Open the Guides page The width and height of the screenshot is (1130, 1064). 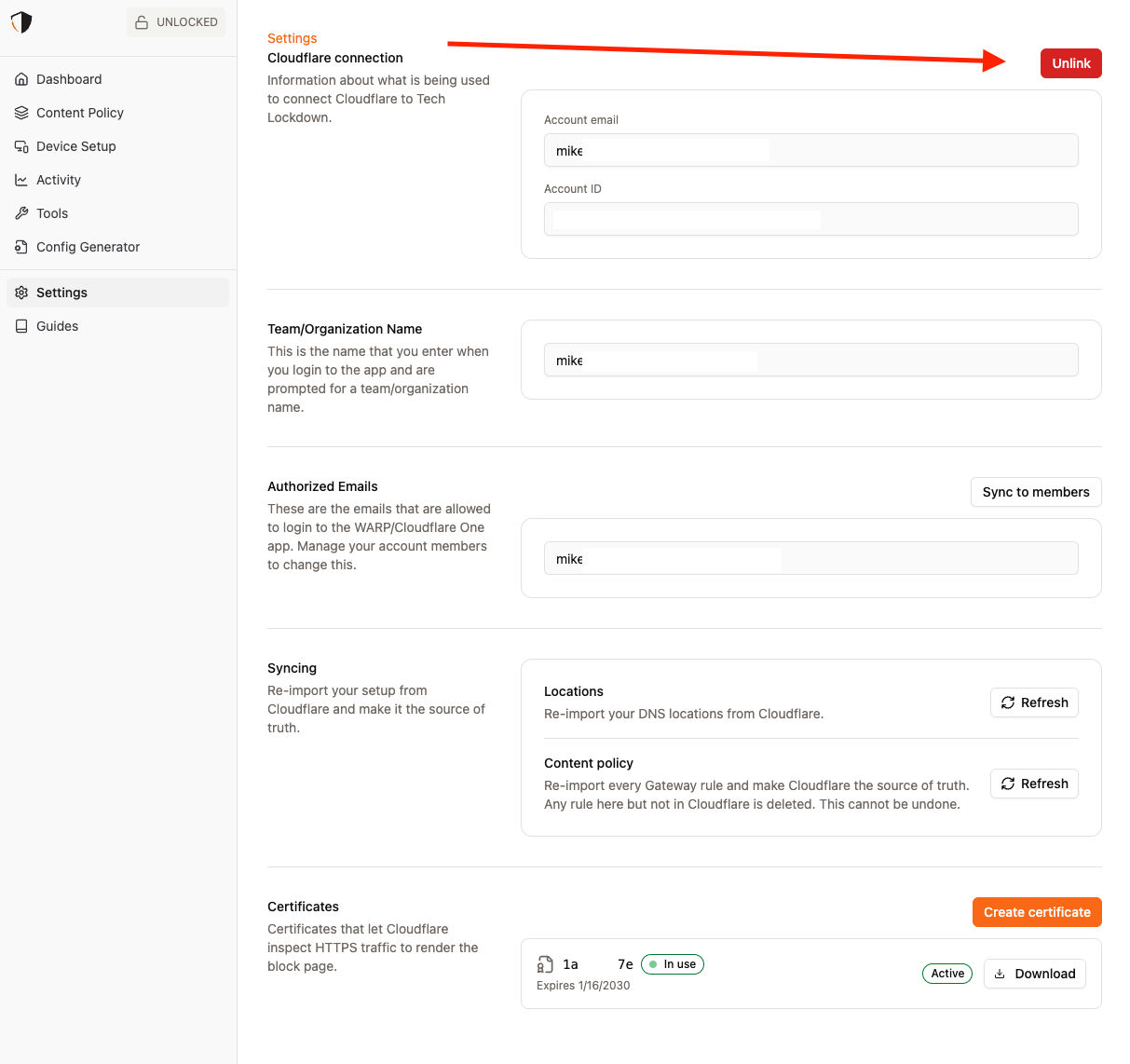[117, 326]
